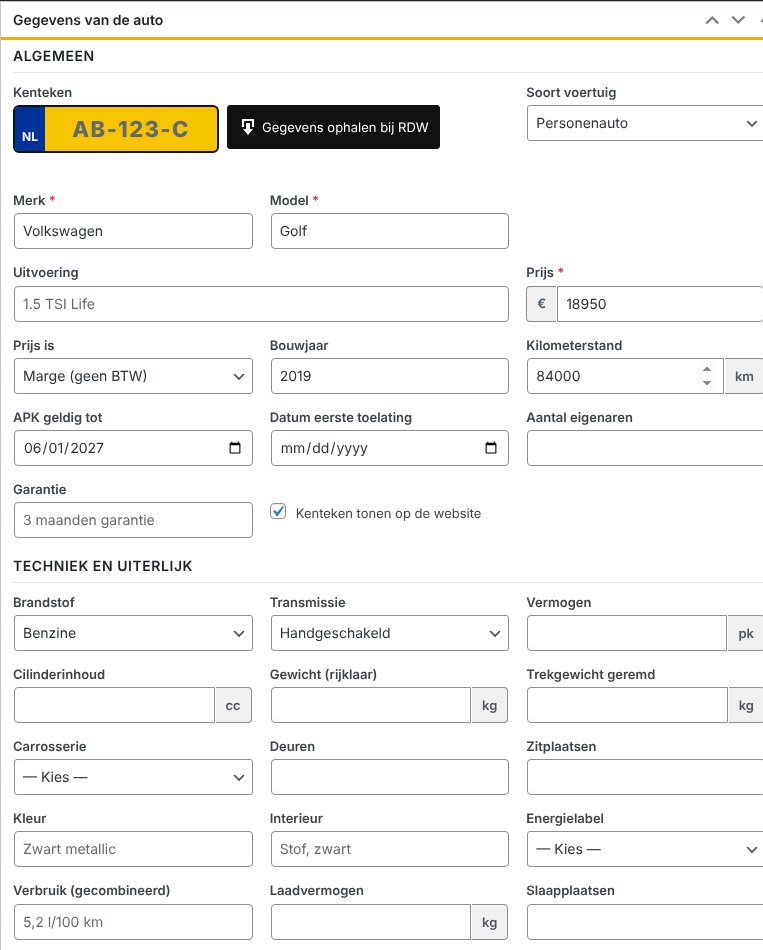Click the Kilometerstand field showing 84000
This screenshot has width=763, height=950.
point(625,376)
